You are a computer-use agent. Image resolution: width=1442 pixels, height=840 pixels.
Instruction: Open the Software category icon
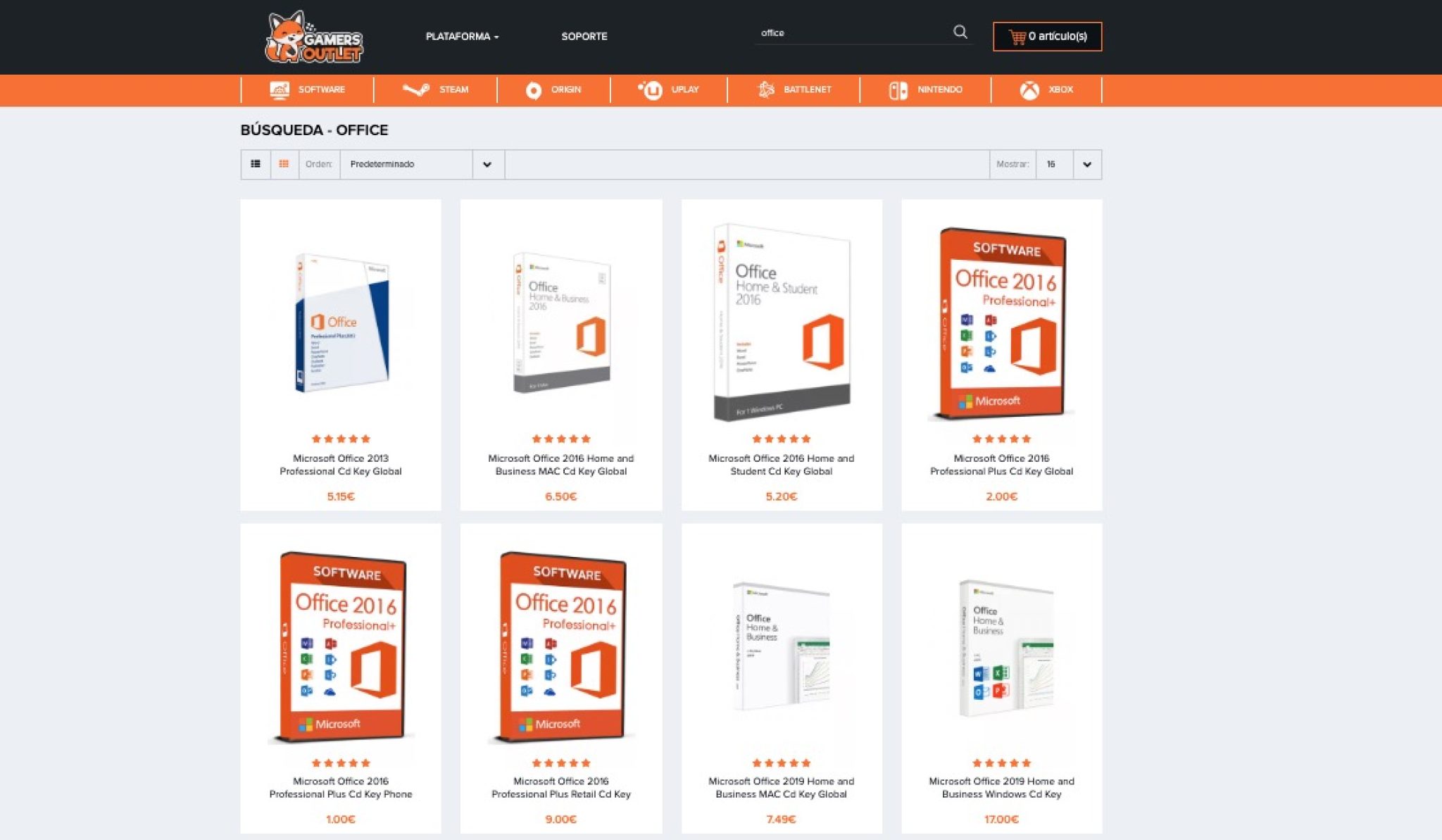tap(280, 90)
